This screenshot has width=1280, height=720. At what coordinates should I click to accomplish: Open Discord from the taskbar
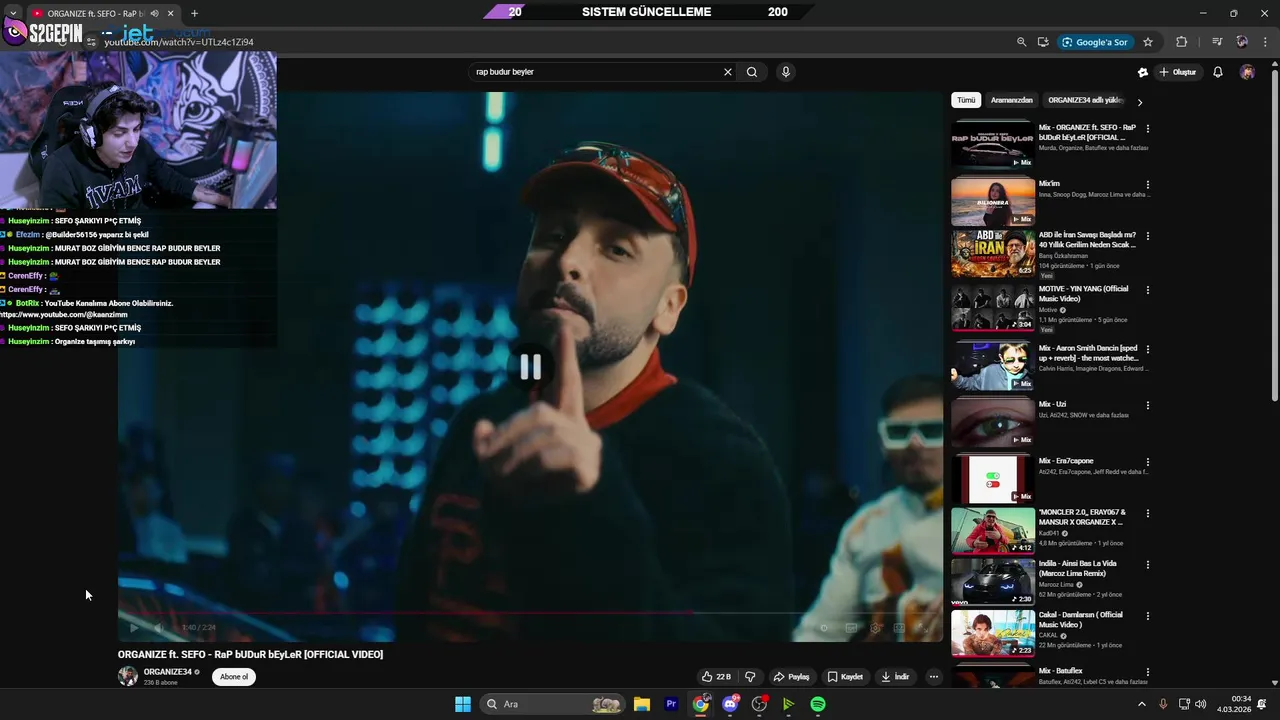click(x=730, y=704)
